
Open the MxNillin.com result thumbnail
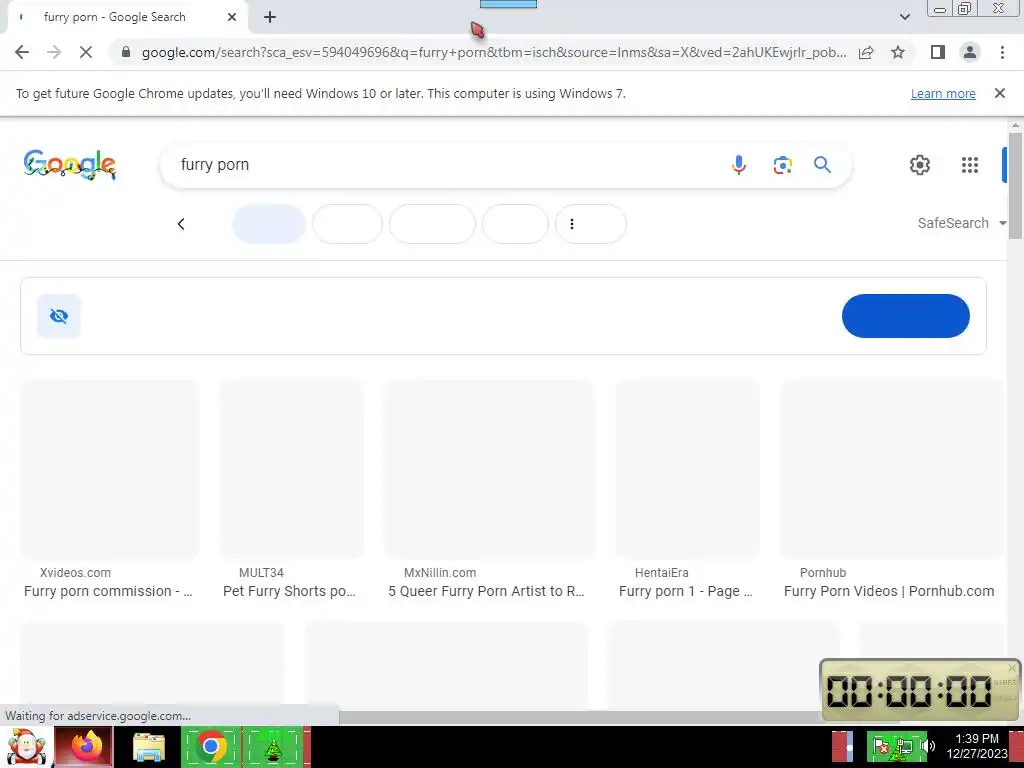coord(489,469)
